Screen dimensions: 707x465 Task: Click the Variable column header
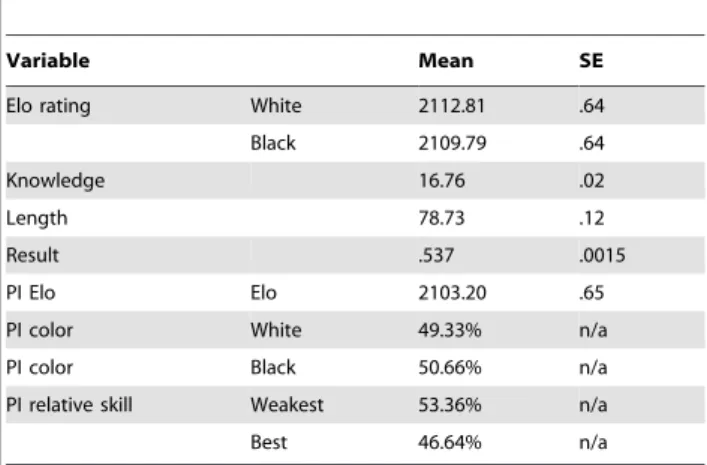[x=48, y=60]
